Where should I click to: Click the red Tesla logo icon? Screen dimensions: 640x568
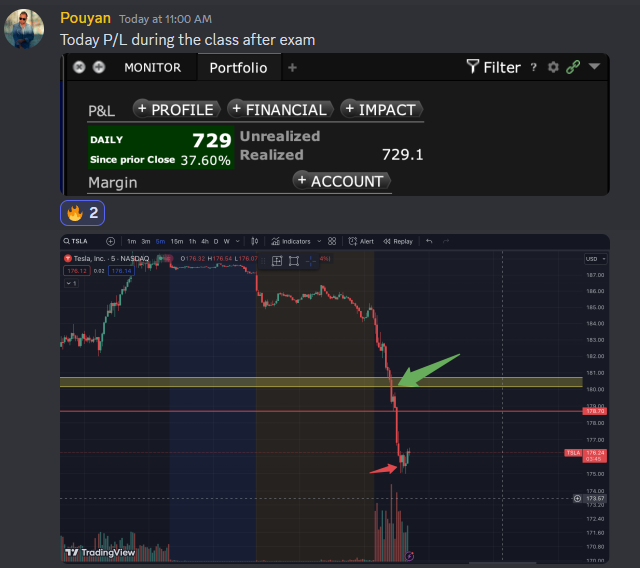68,258
